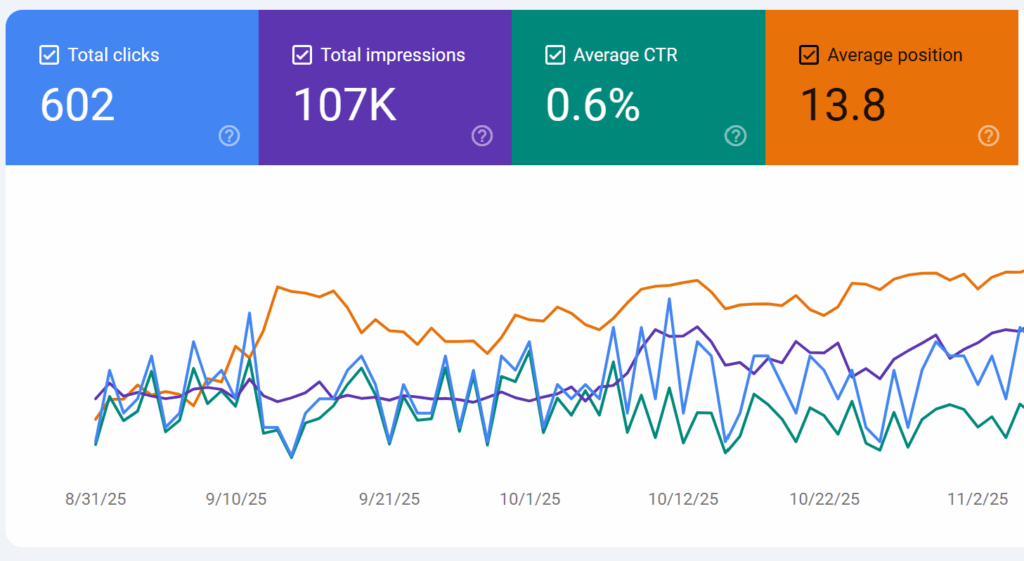The height and width of the screenshot is (561, 1024).
Task: Click the 0.6% CTR value
Action: coord(593,104)
